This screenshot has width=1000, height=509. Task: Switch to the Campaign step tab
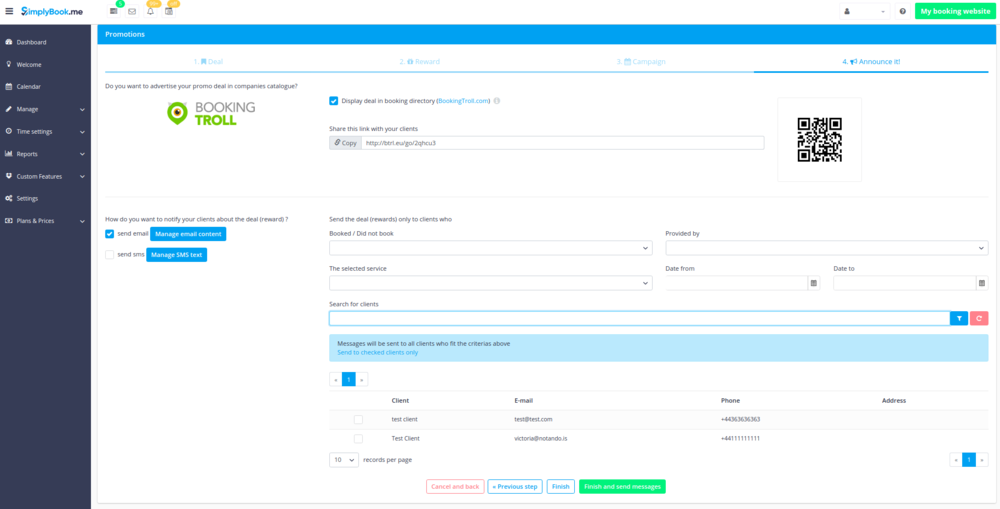pyautogui.click(x=641, y=62)
